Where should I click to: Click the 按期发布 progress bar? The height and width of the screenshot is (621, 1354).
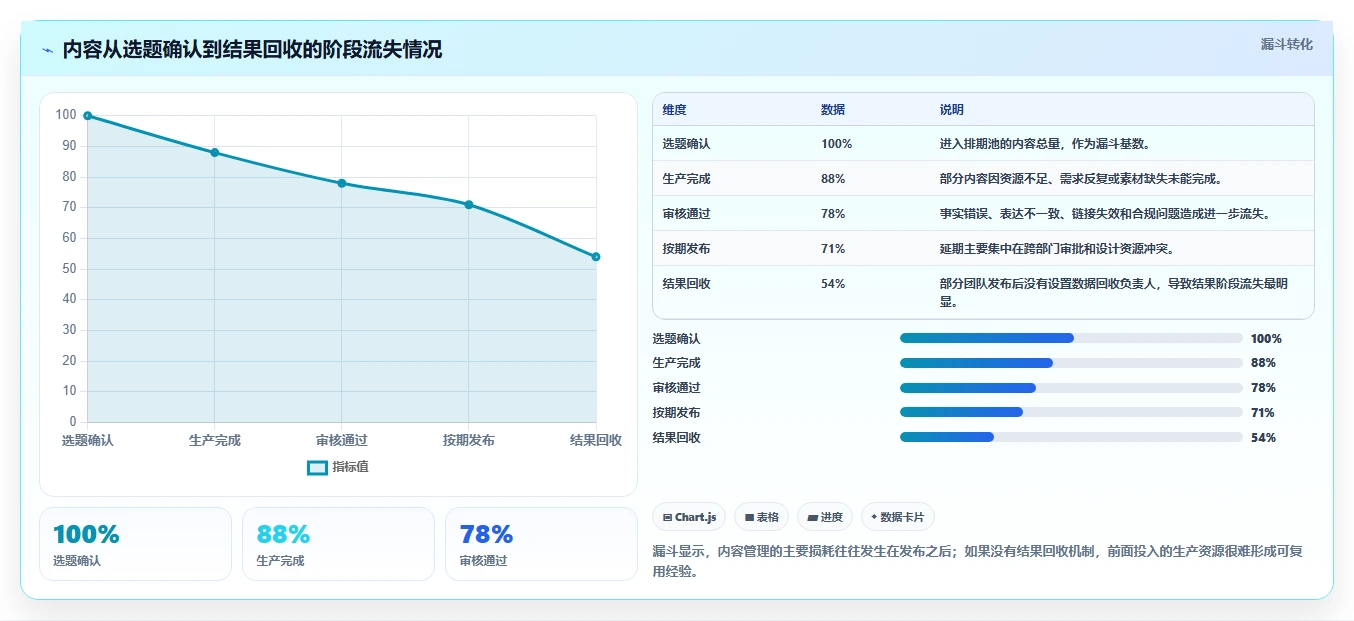tap(1071, 412)
